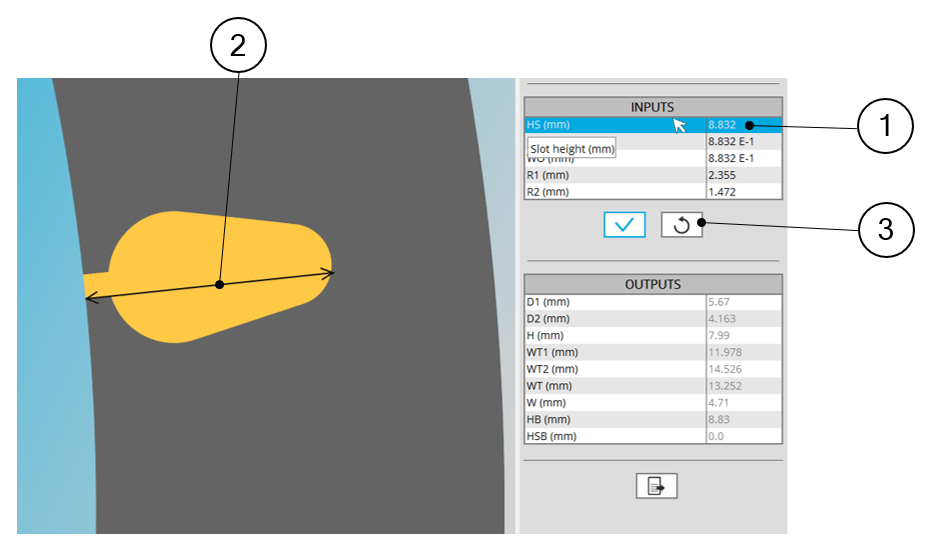
Task: Click the checkmark apply button
Action: pyautogui.click(x=625, y=225)
